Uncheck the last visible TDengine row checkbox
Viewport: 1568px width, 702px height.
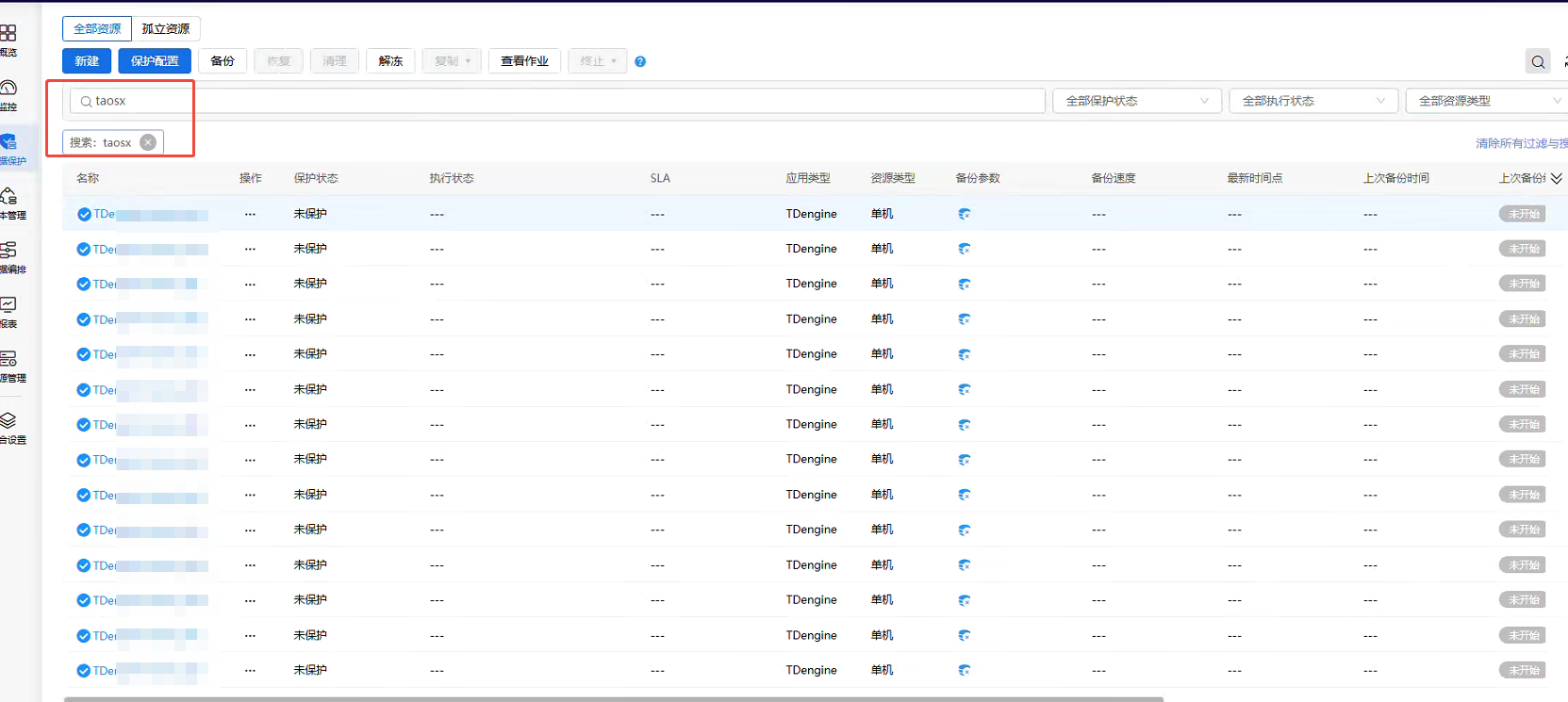84,671
